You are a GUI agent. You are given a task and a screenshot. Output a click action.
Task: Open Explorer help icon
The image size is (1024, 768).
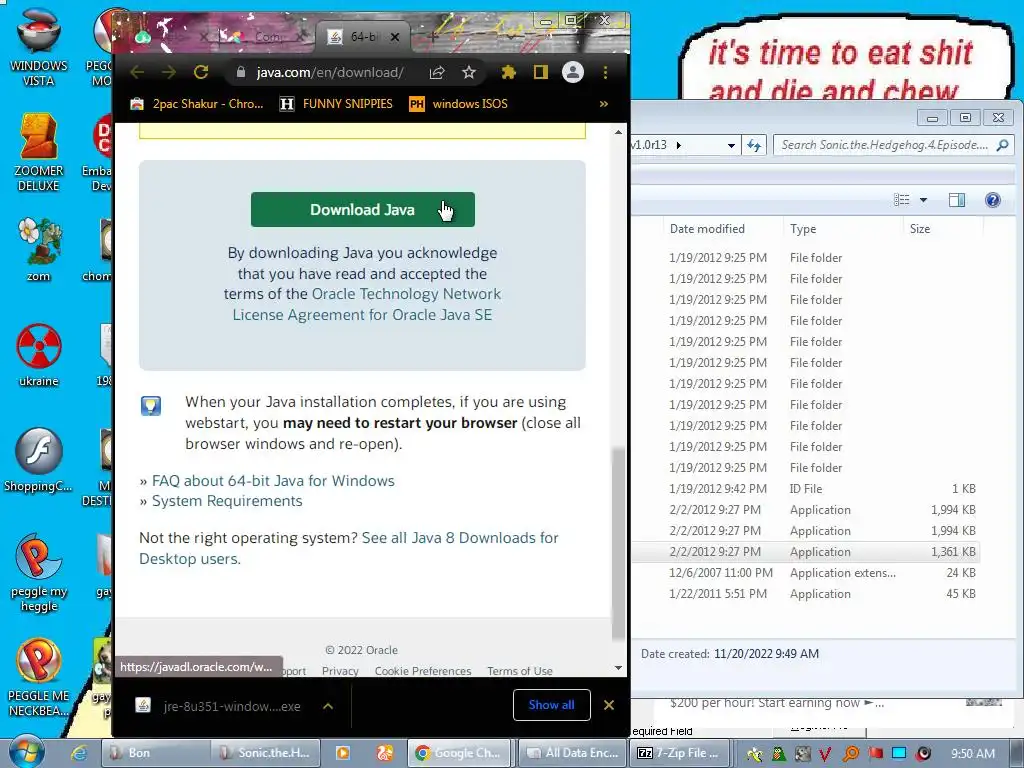pos(993,200)
